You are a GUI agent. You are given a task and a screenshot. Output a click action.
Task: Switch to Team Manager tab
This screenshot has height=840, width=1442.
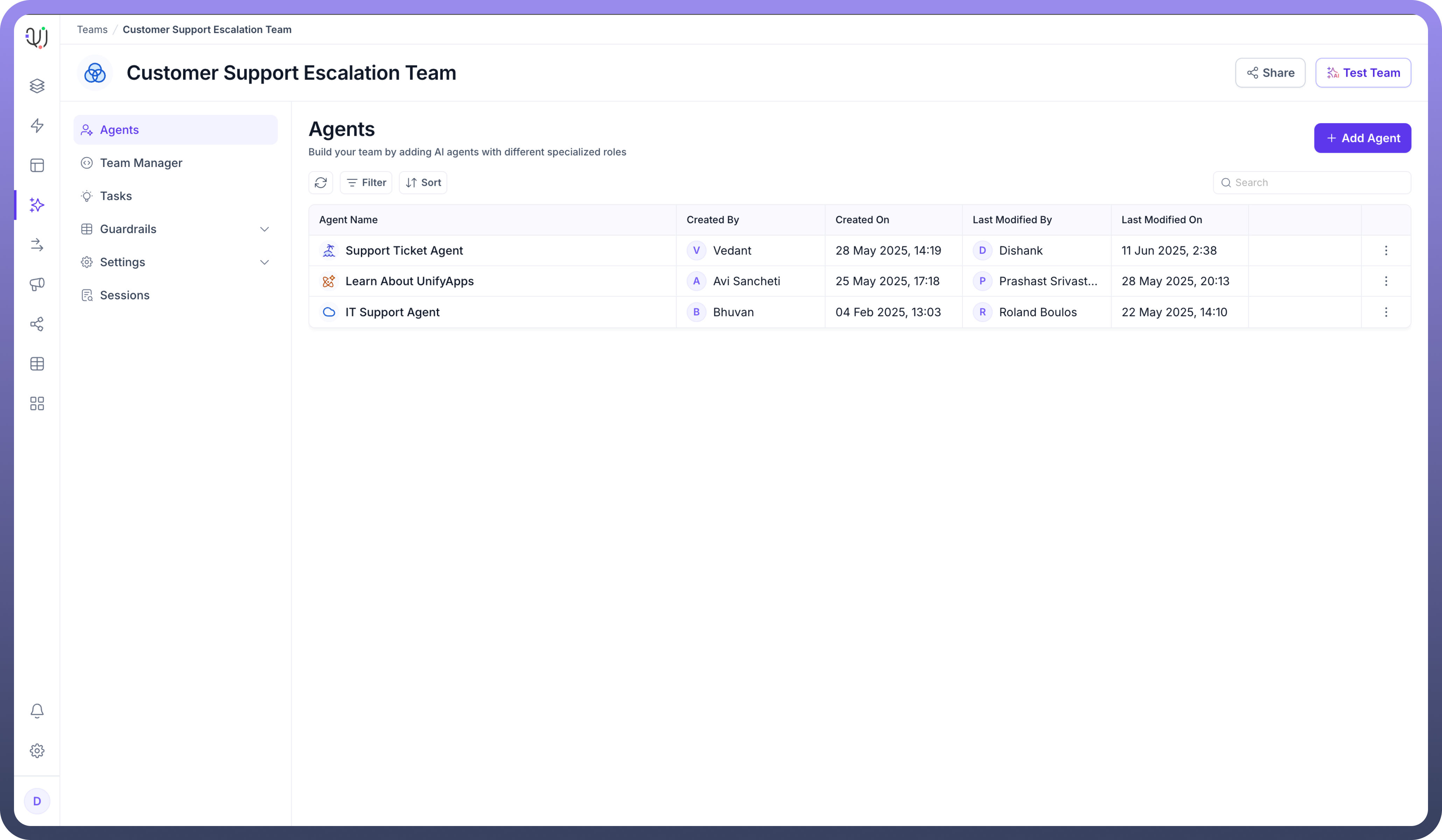(x=141, y=163)
